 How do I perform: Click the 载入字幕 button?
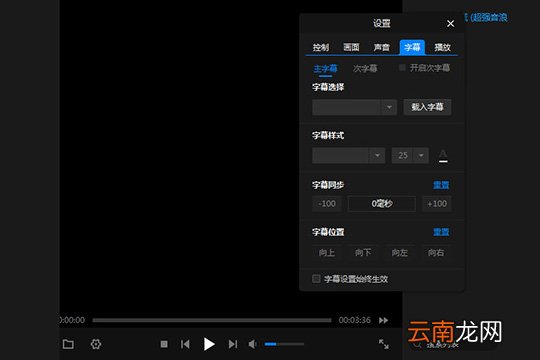[x=427, y=107]
